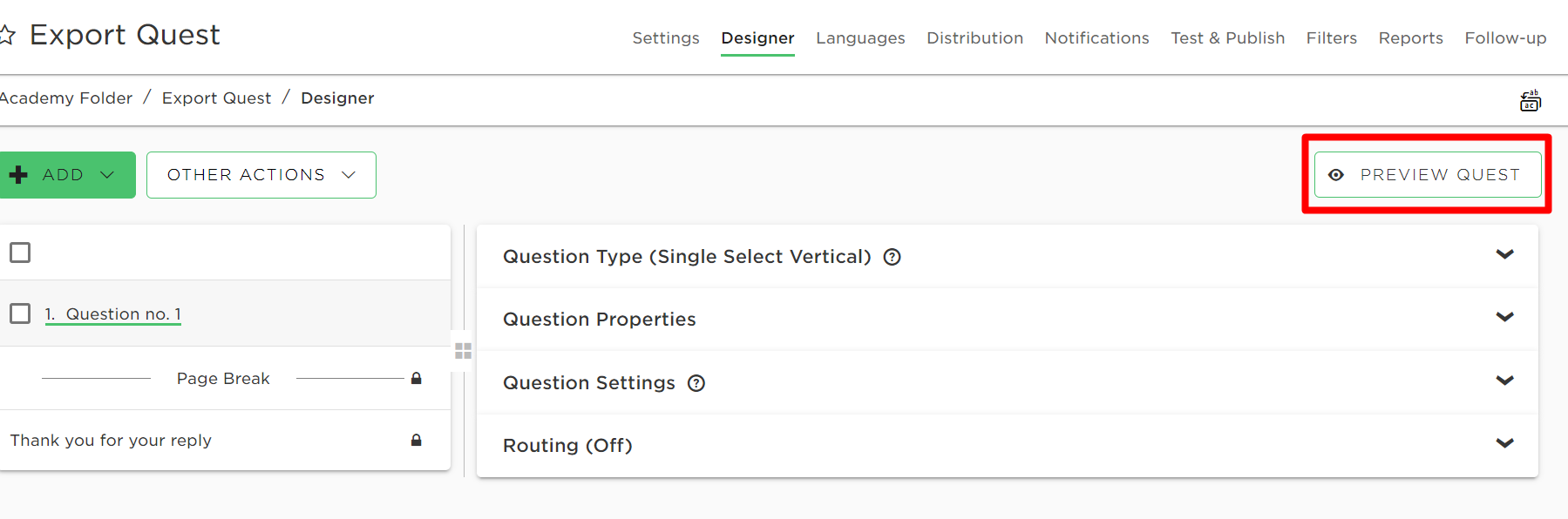
Task: Click the grid drag handle between panels
Action: [x=463, y=351]
